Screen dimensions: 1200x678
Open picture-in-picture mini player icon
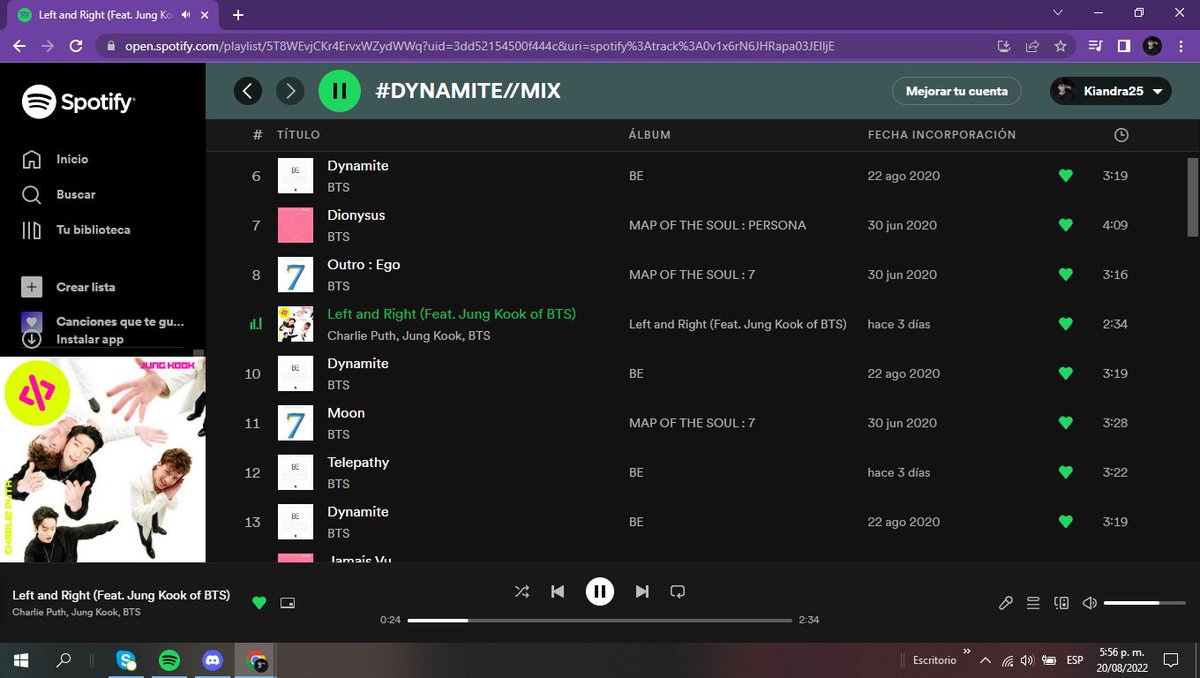coord(288,602)
